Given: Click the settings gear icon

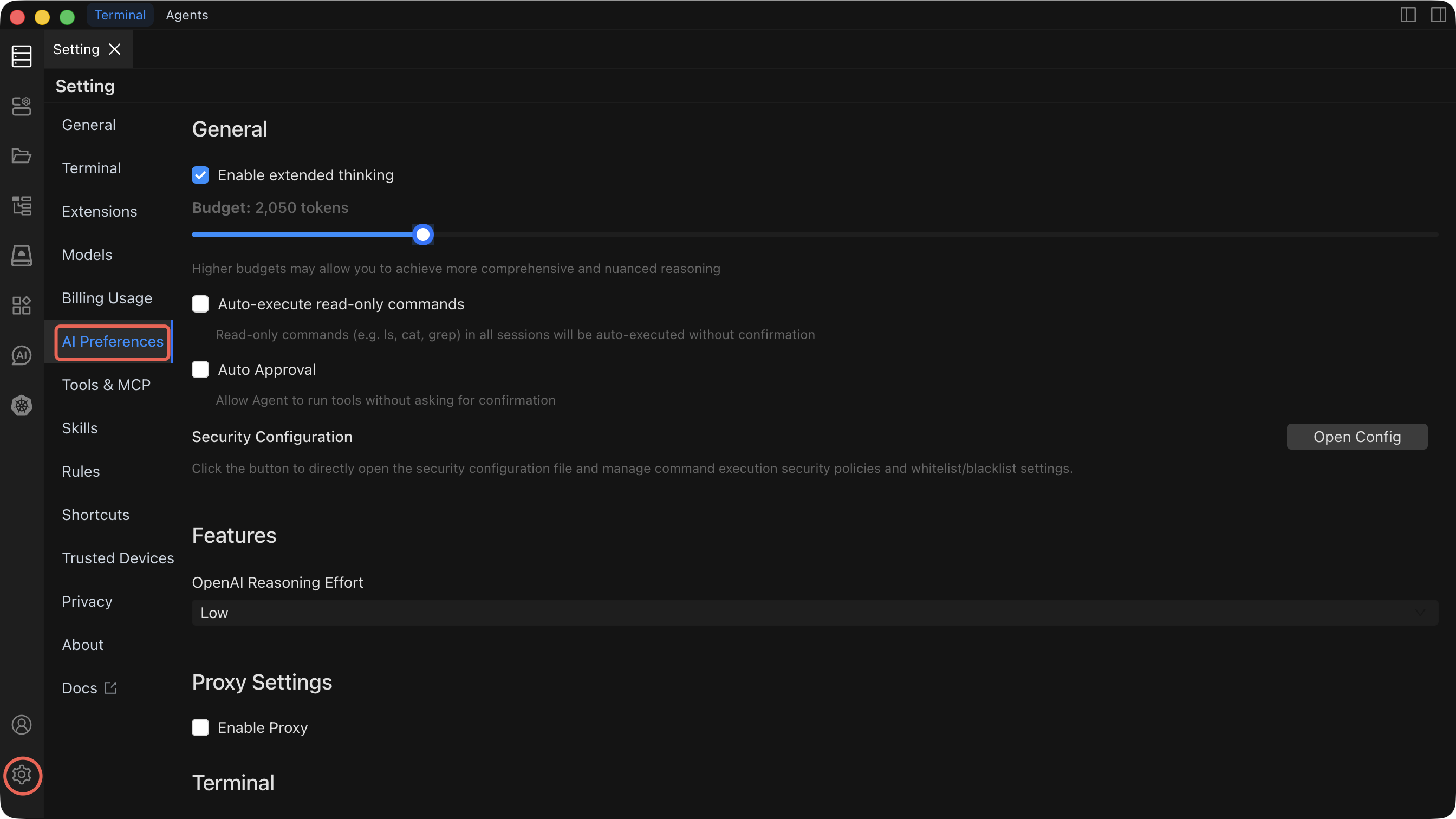Looking at the screenshot, I should tap(22, 775).
